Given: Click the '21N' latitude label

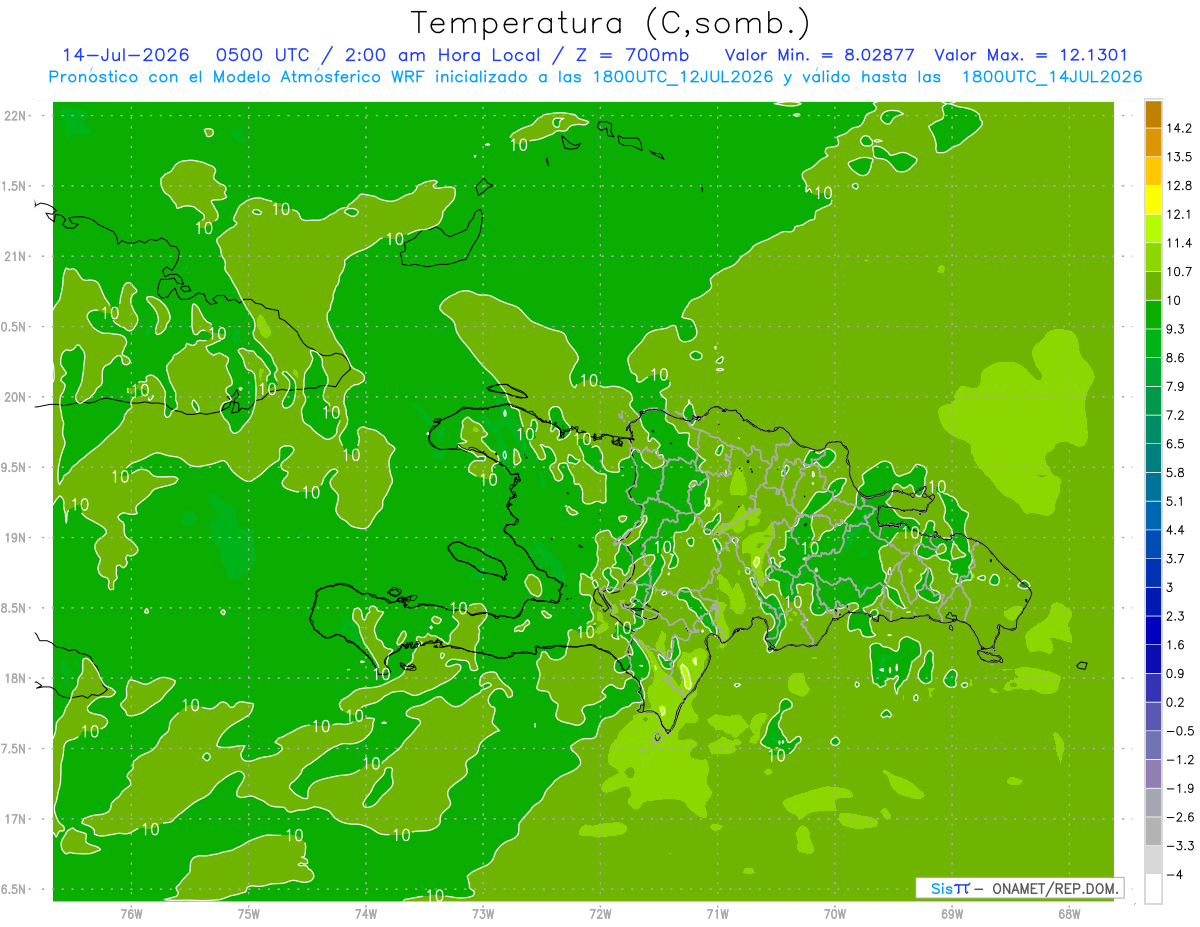Looking at the screenshot, I should pyautogui.click(x=16, y=256).
